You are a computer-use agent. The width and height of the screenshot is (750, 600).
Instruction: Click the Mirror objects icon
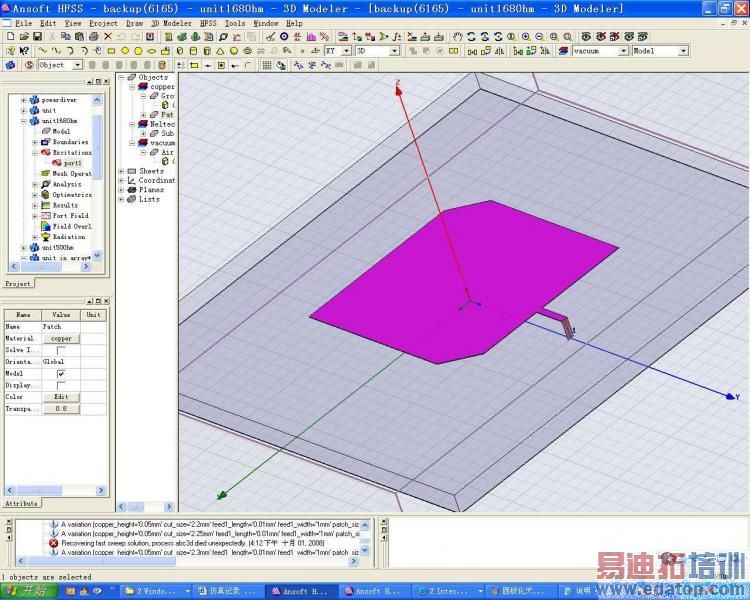[499, 51]
